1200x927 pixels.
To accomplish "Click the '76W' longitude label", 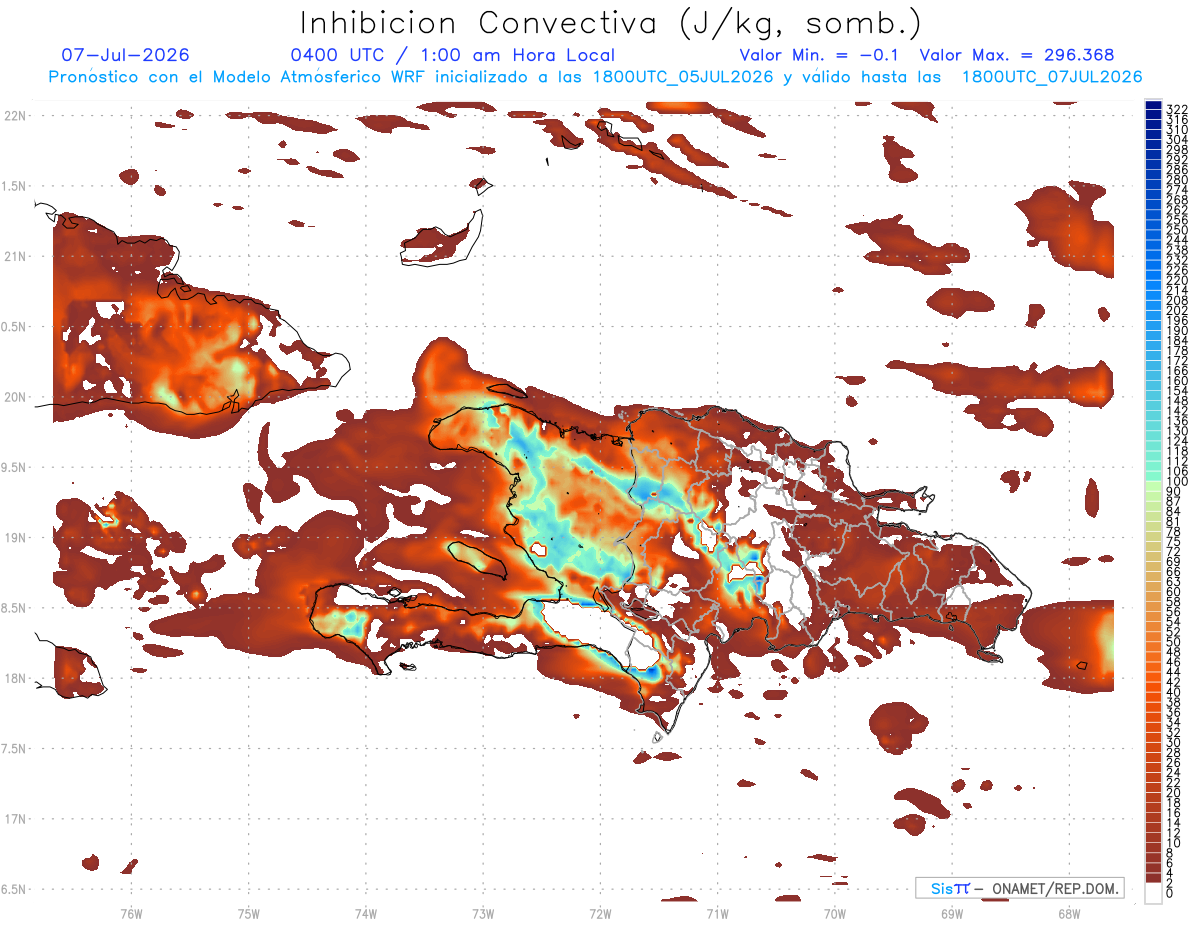I will [131, 914].
